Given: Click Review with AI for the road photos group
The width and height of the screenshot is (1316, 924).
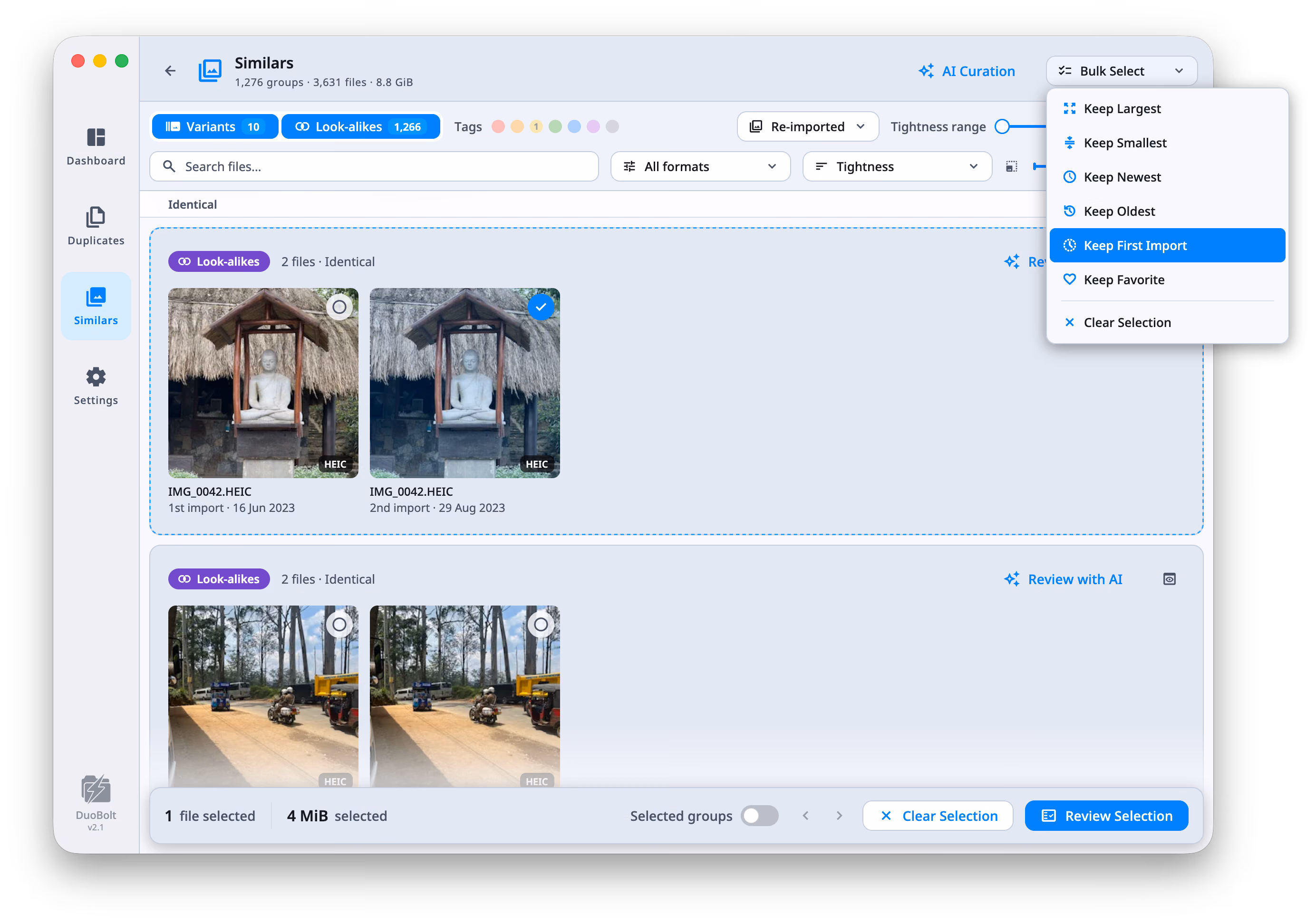Looking at the screenshot, I should coord(1063,579).
